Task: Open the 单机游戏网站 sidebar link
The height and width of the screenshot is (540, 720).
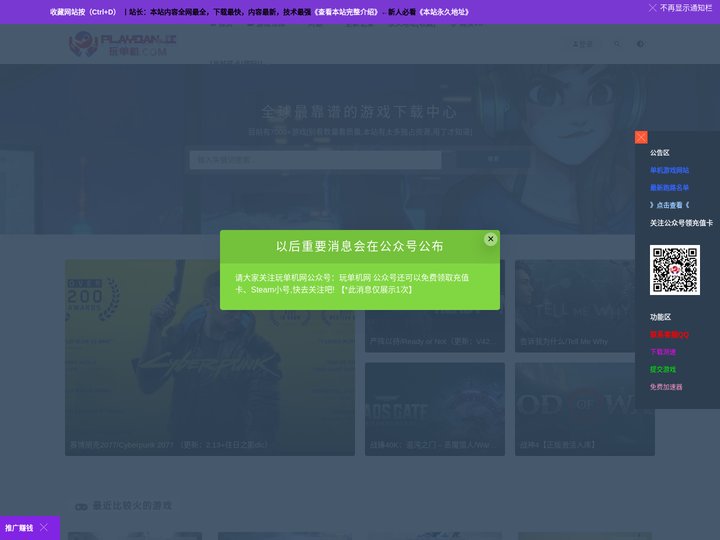Action: coord(669,170)
